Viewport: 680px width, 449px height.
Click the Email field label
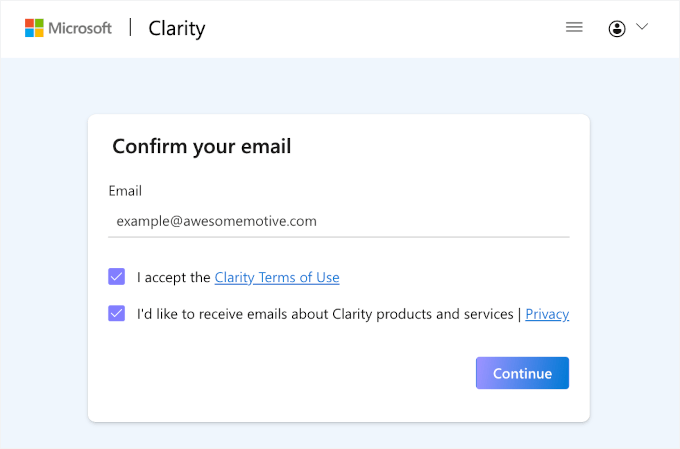tap(125, 190)
